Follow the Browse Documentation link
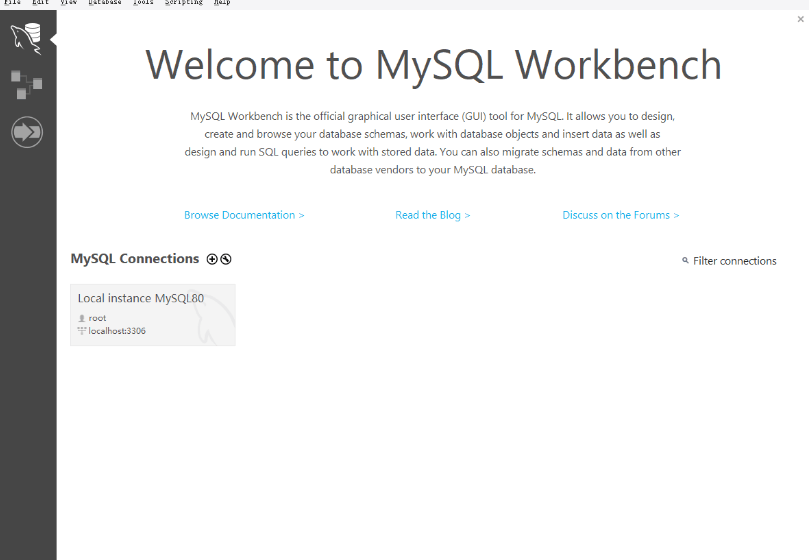Image resolution: width=811 pixels, height=560 pixels. [244, 215]
